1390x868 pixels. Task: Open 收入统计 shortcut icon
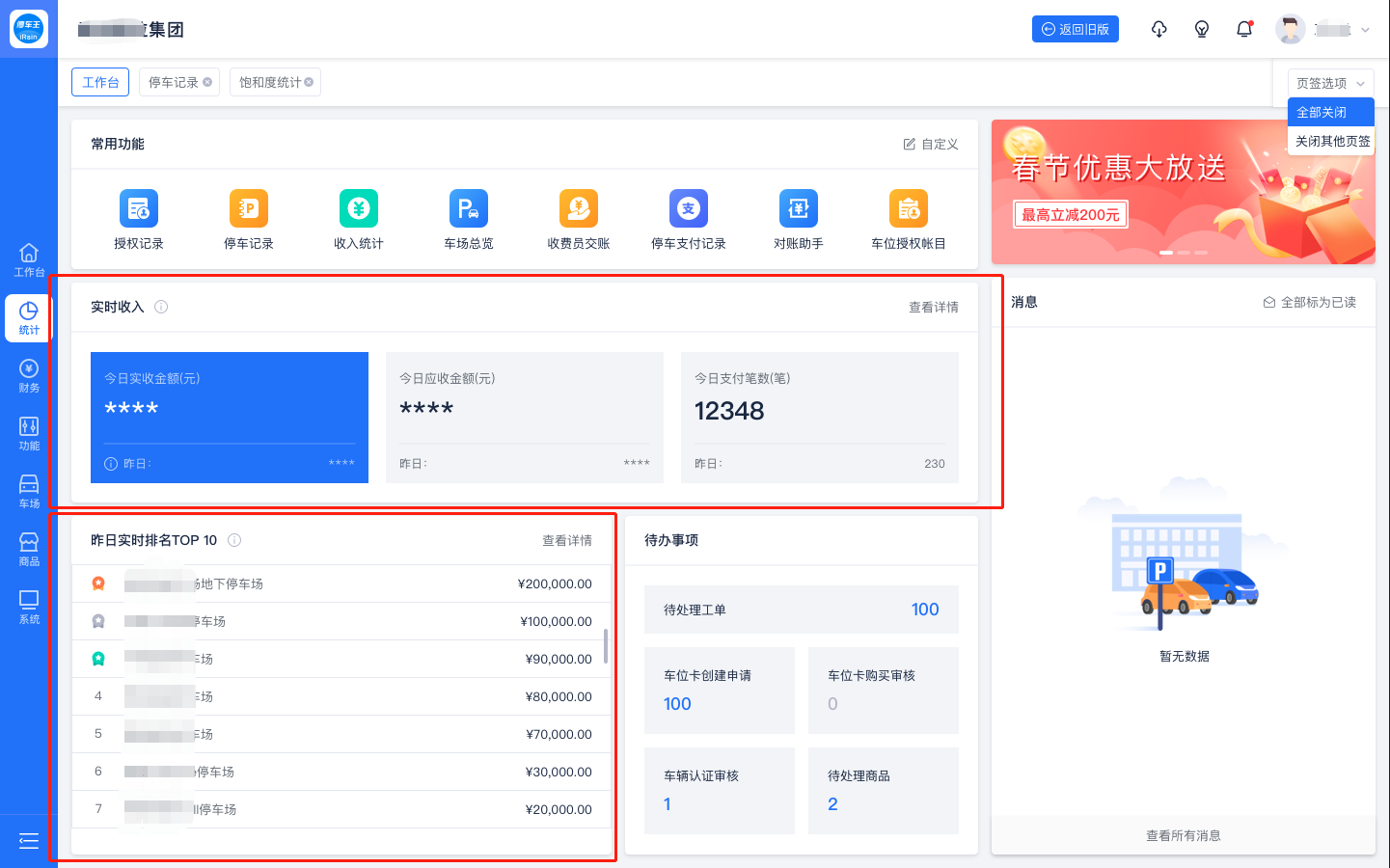click(359, 208)
